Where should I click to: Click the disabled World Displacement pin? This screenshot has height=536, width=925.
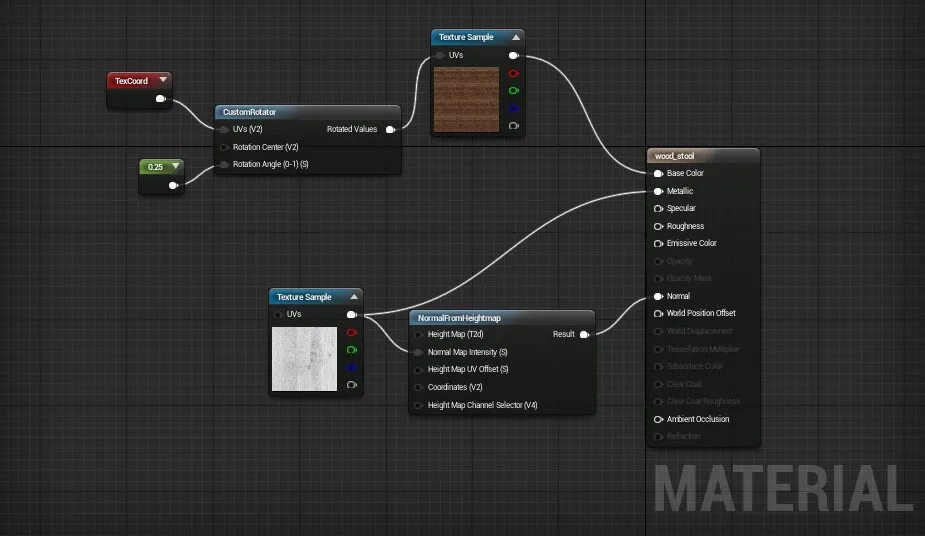point(658,331)
